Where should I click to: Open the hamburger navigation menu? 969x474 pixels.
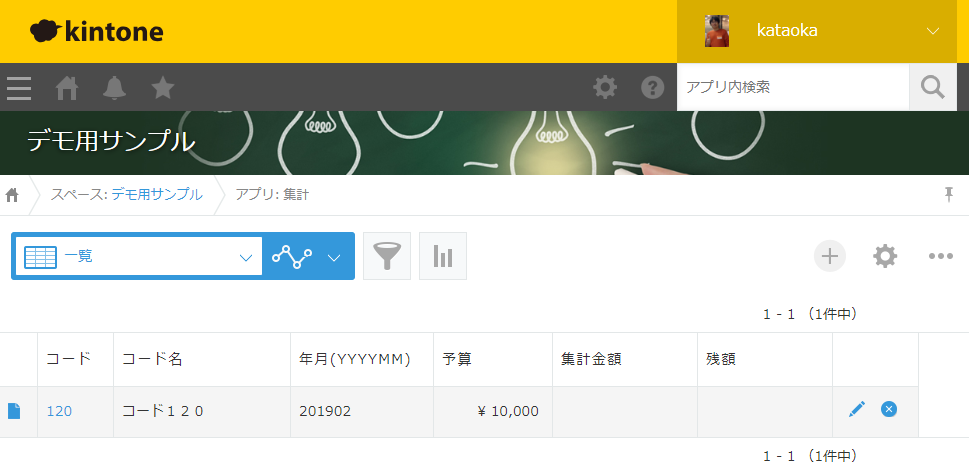tap(19, 88)
